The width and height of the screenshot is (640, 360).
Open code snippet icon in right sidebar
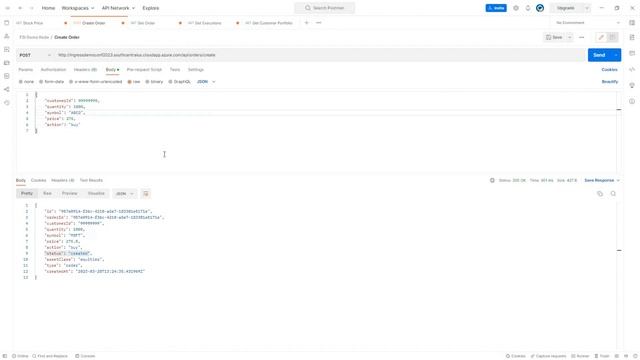pos(632,69)
